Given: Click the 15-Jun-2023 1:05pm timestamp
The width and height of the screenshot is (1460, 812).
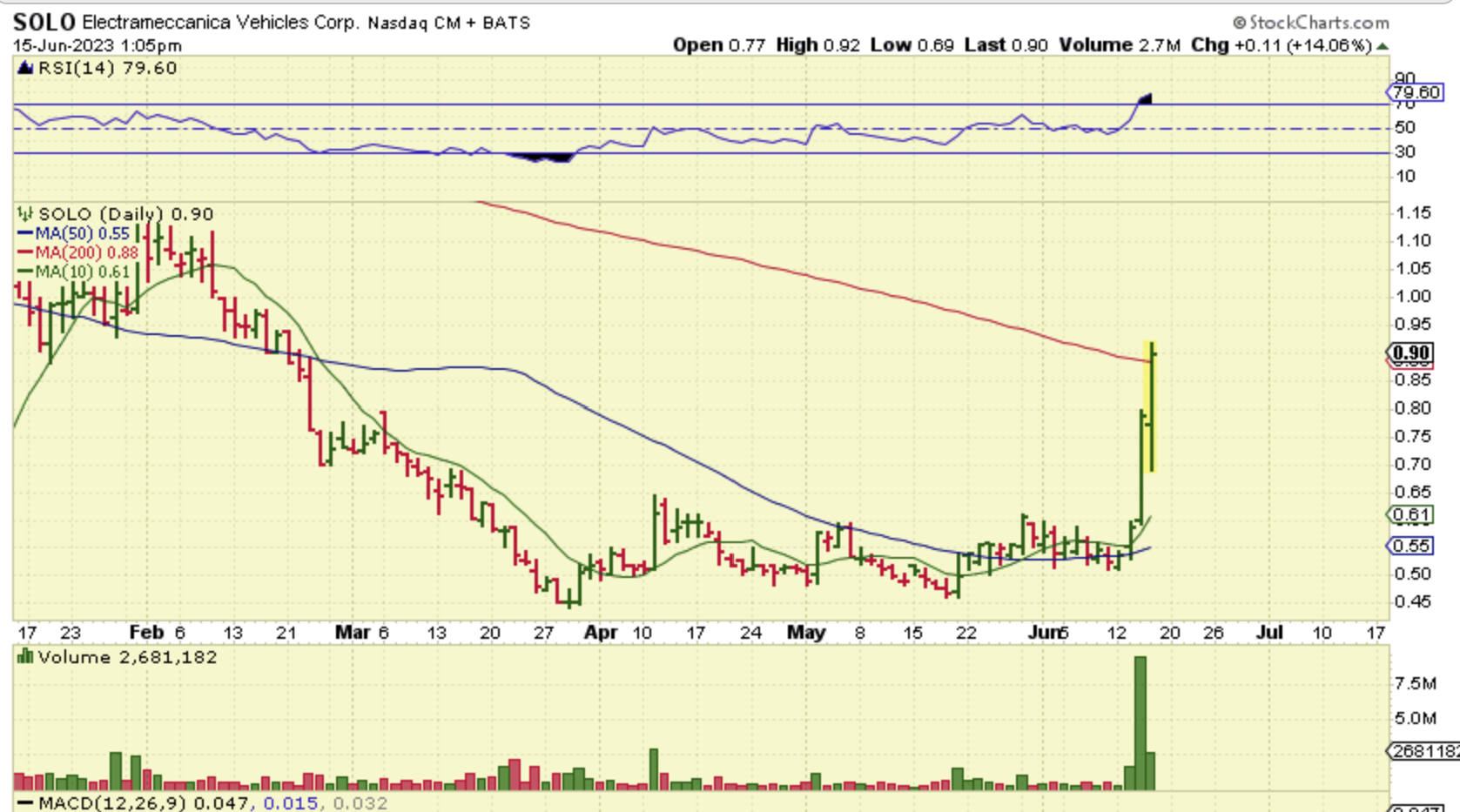Looking at the screenshot, I should [98, 45].
